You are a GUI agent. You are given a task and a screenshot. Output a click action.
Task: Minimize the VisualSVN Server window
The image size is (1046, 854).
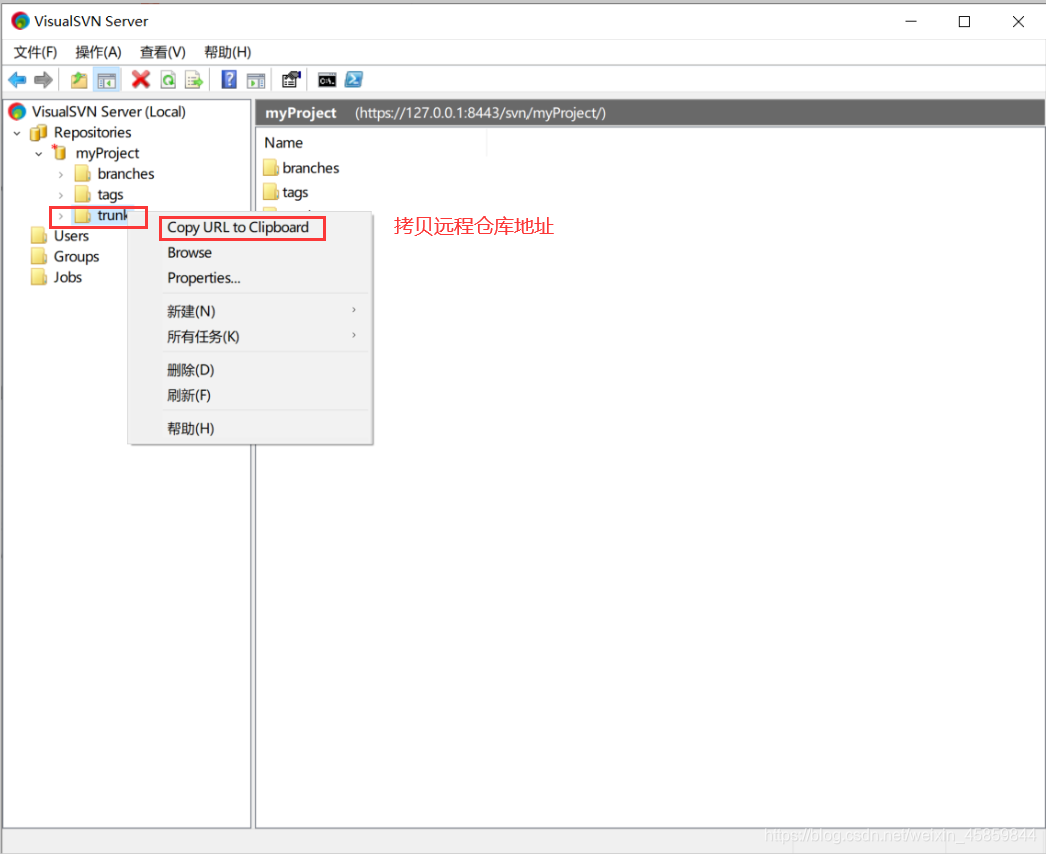pyautogui.click(x=911, y=21)
